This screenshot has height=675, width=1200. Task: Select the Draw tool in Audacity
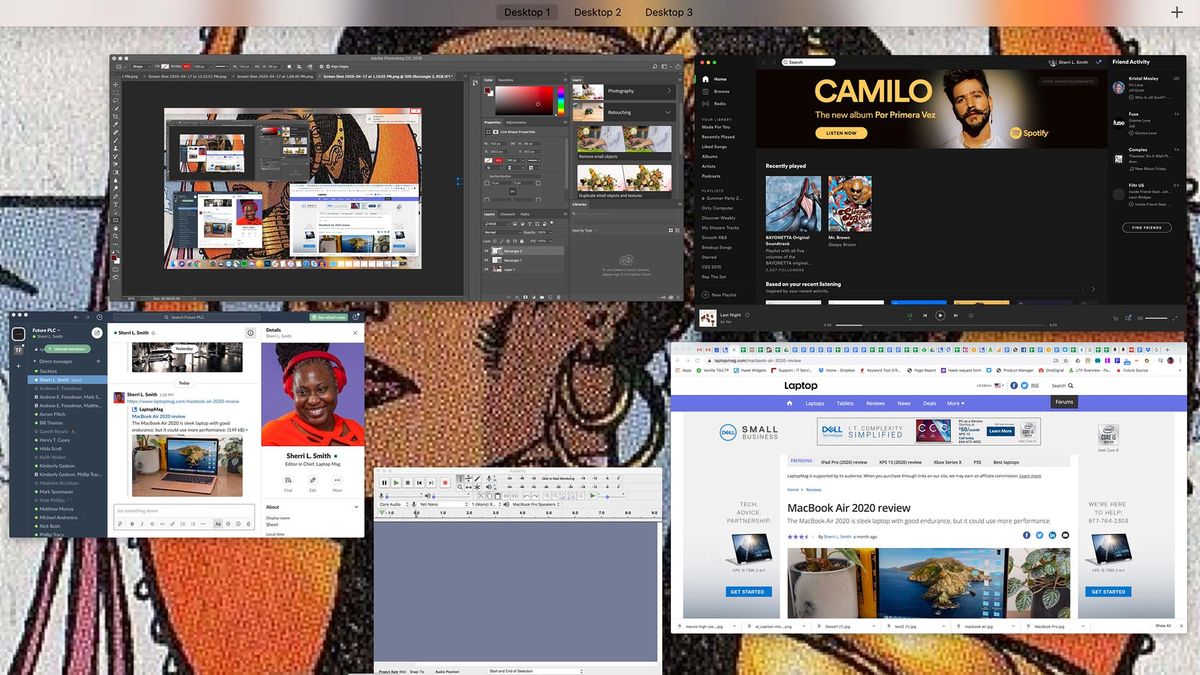tap(477, 478)
